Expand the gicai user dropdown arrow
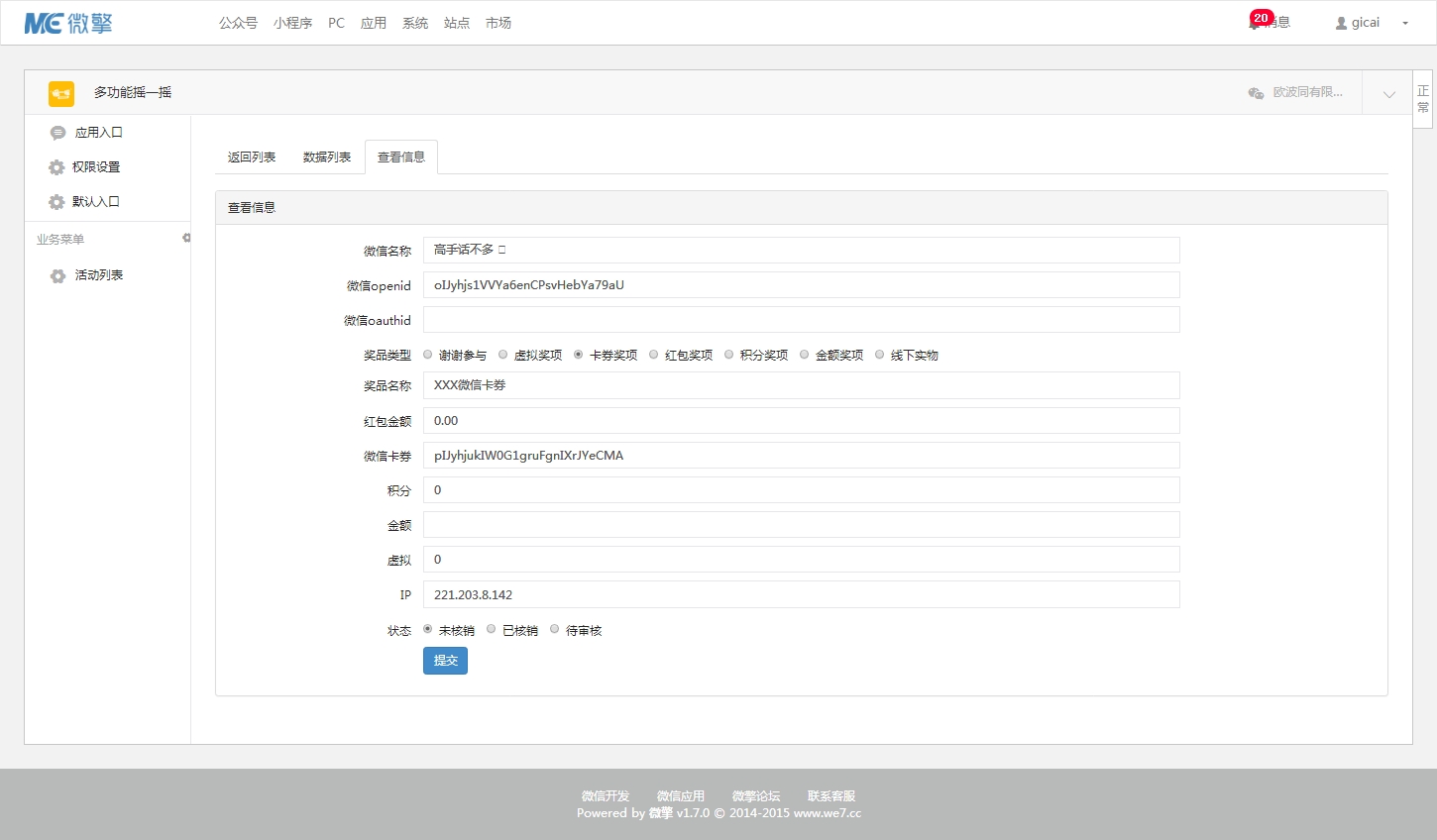Image resolution: width=1437 pixels, height=840 pixels. point(1405,24)
